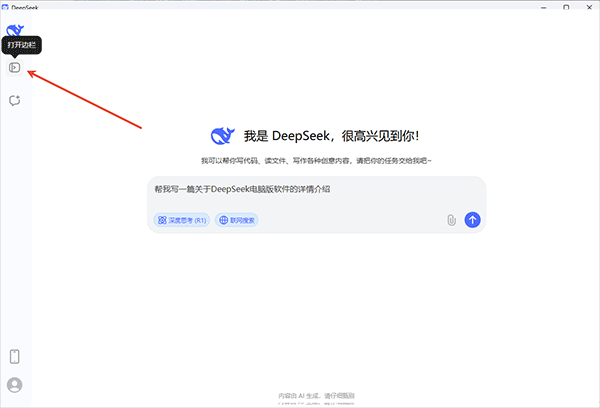Image resolution: width=600 pixels, height=408 pixels.
Task: Send the message with the blue arrow
Action: (473, 220)
